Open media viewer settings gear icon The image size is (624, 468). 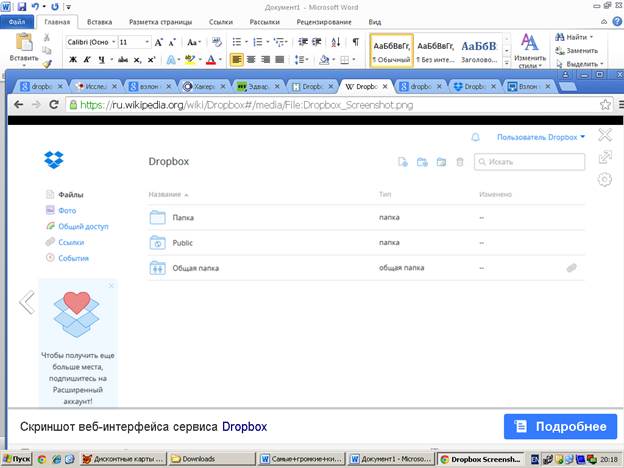pos(604,179)
